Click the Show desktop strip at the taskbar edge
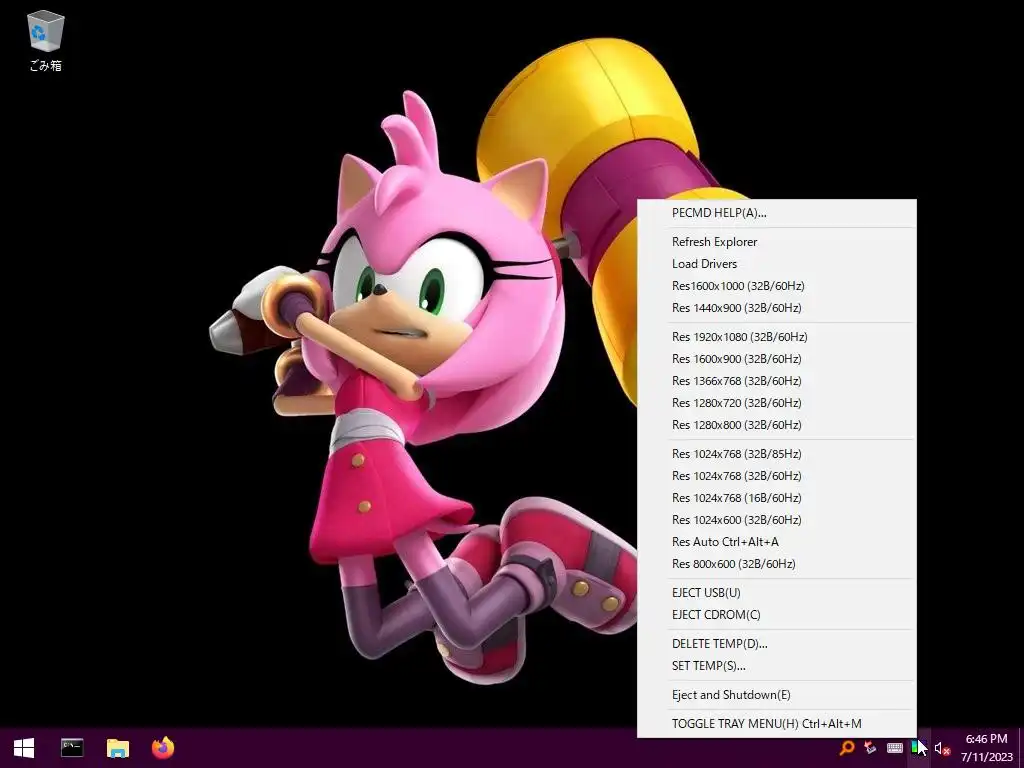Image resolution: width=1024 pixels, height=768 pixels. click(x=1021, y=748)
